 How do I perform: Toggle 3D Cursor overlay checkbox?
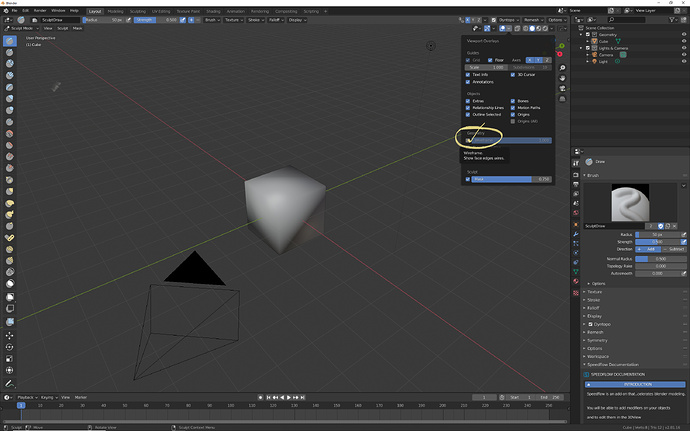[513, 75]
